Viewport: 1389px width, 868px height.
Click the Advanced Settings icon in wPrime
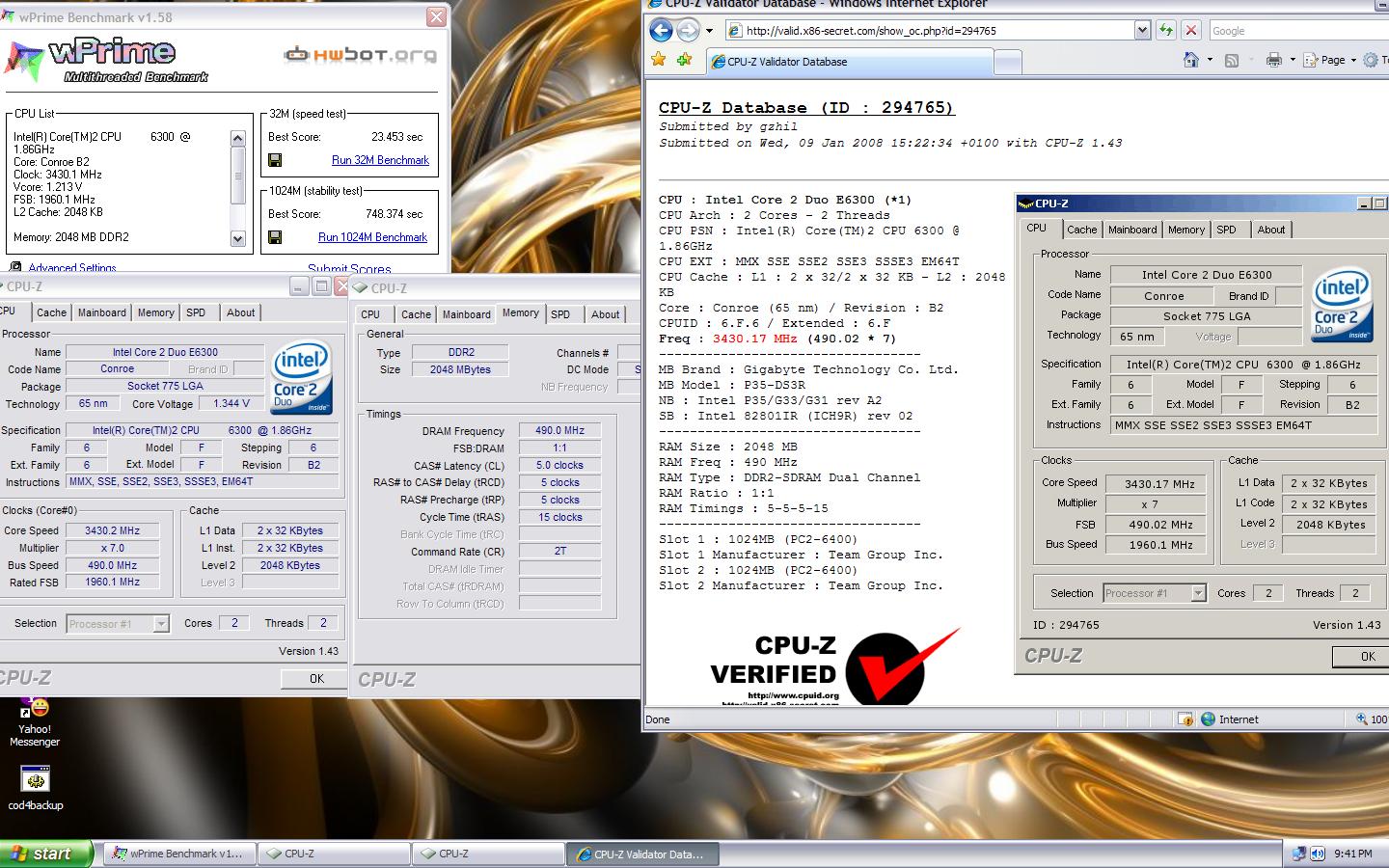[x=15, y=267]
